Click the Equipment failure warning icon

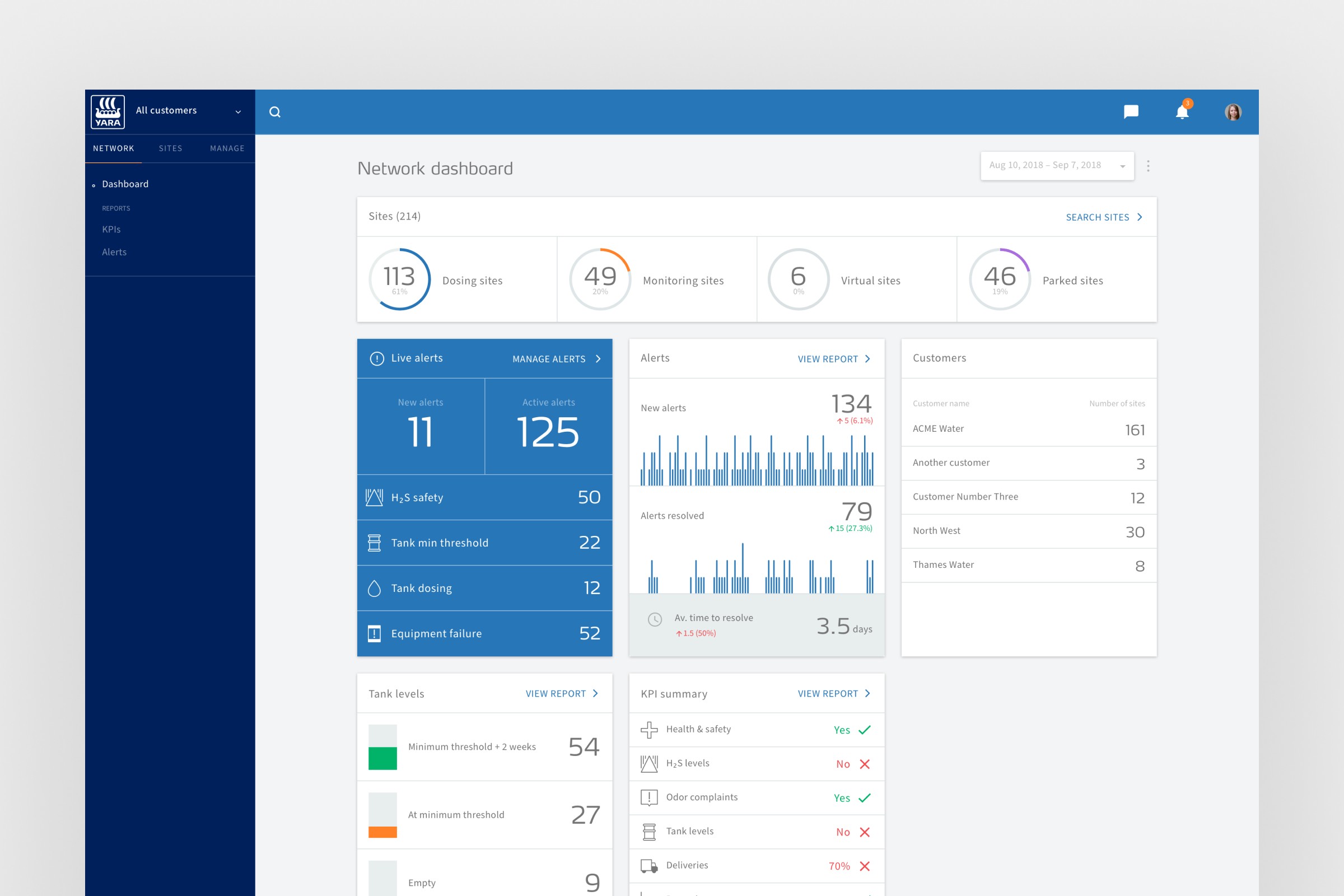(x=375, y=633)
